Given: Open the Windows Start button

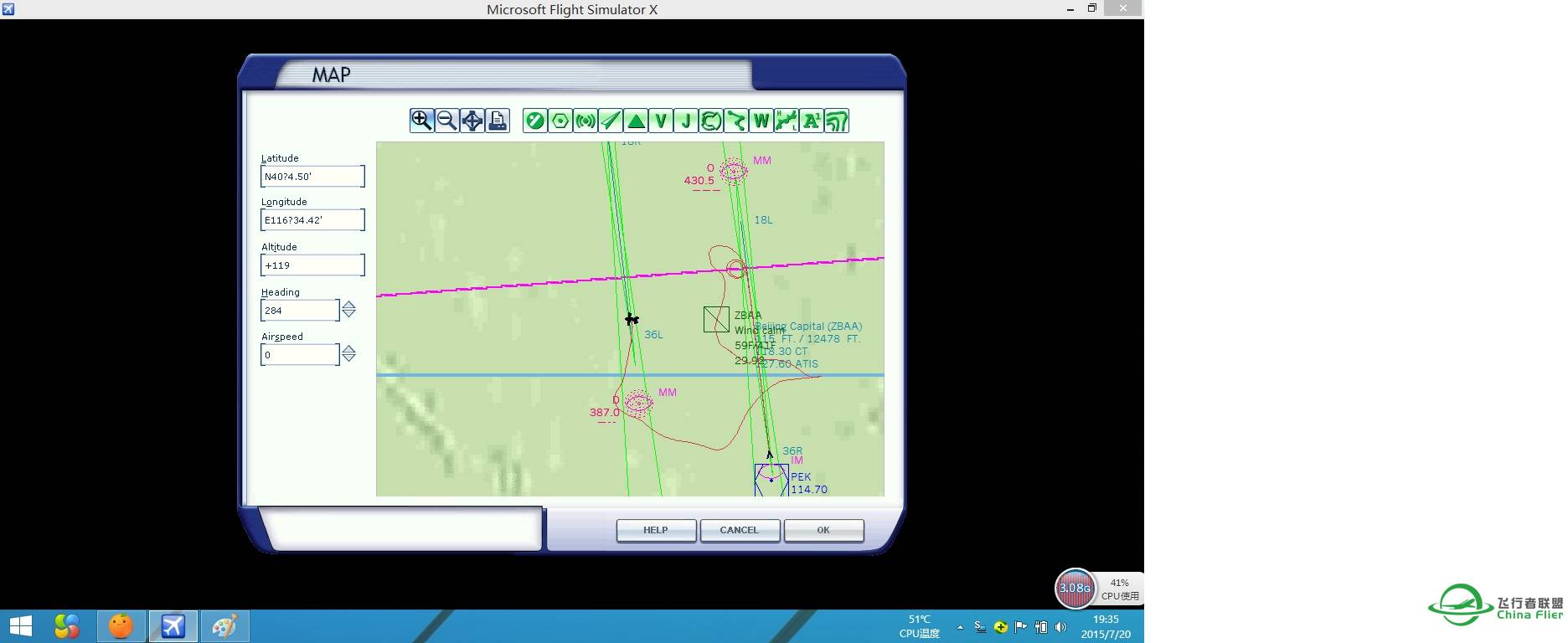Looking at the screenshot, I should point(20,626).
